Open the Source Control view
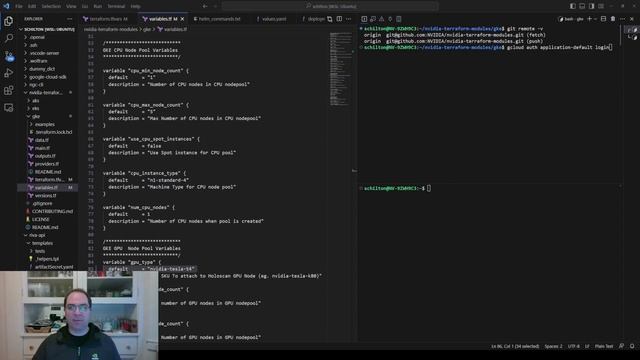Image resolution: width=640 pixels, height=360 pixels. tap(9, 56)
